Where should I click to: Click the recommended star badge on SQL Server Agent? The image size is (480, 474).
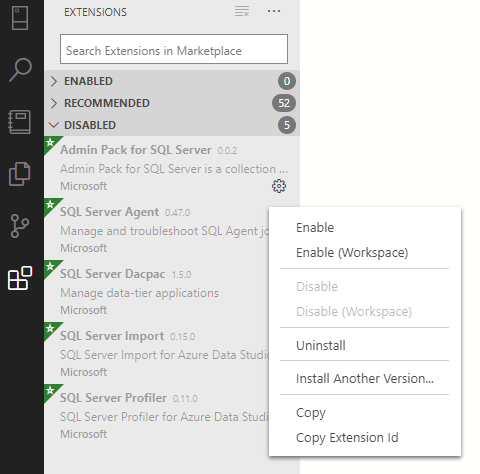point(50,204)
